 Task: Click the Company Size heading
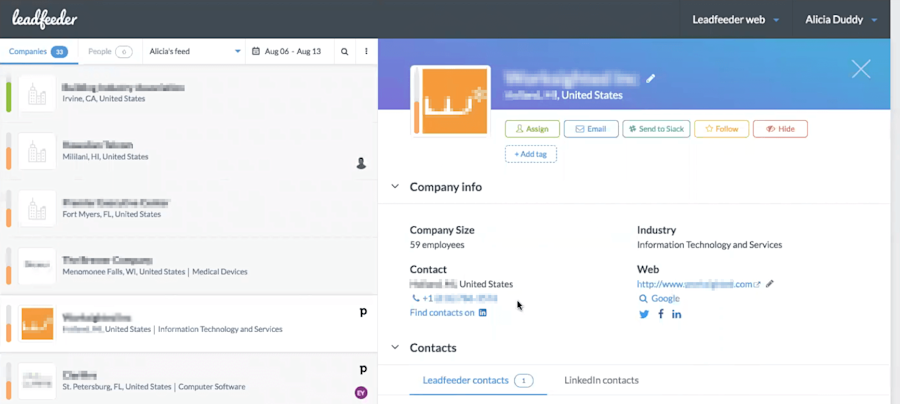click(x=442, y=230)
